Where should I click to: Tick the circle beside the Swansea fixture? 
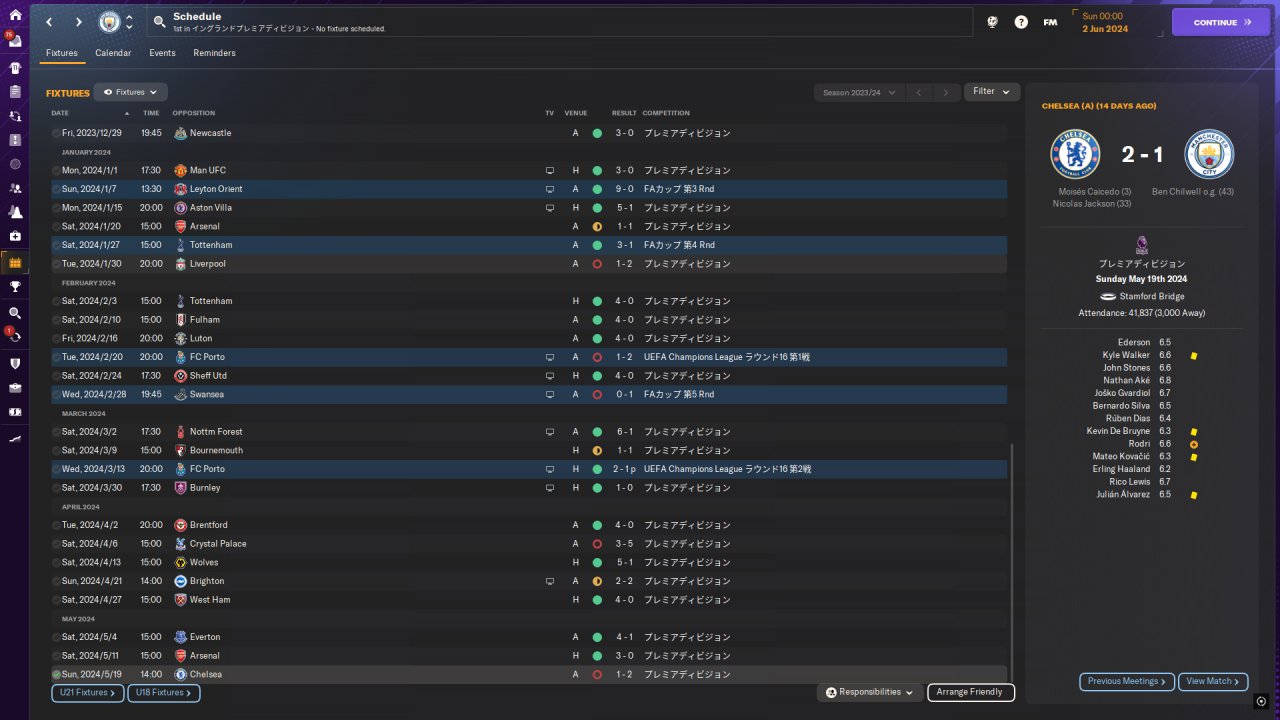coord(56,395)
